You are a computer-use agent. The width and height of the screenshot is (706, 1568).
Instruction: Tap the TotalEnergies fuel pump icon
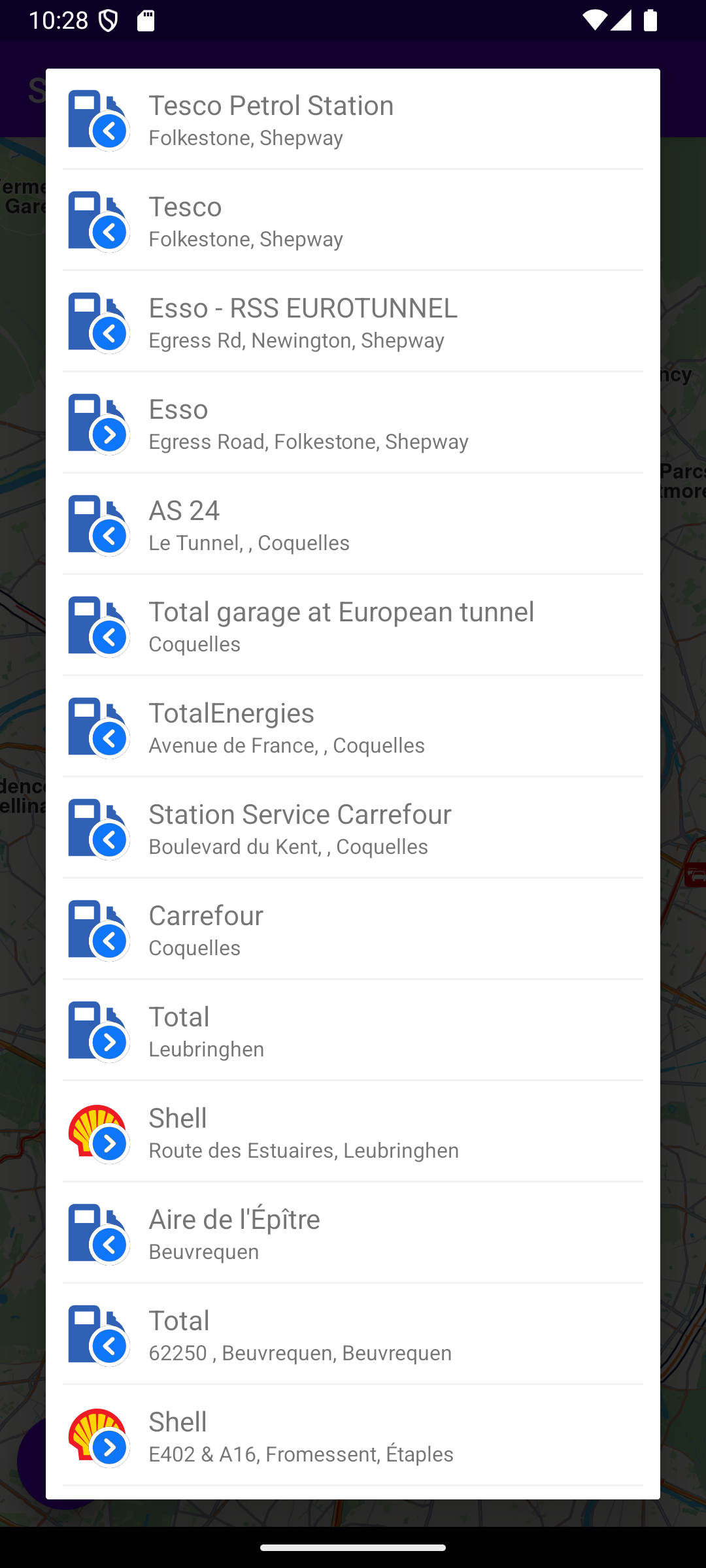[97, 727]
